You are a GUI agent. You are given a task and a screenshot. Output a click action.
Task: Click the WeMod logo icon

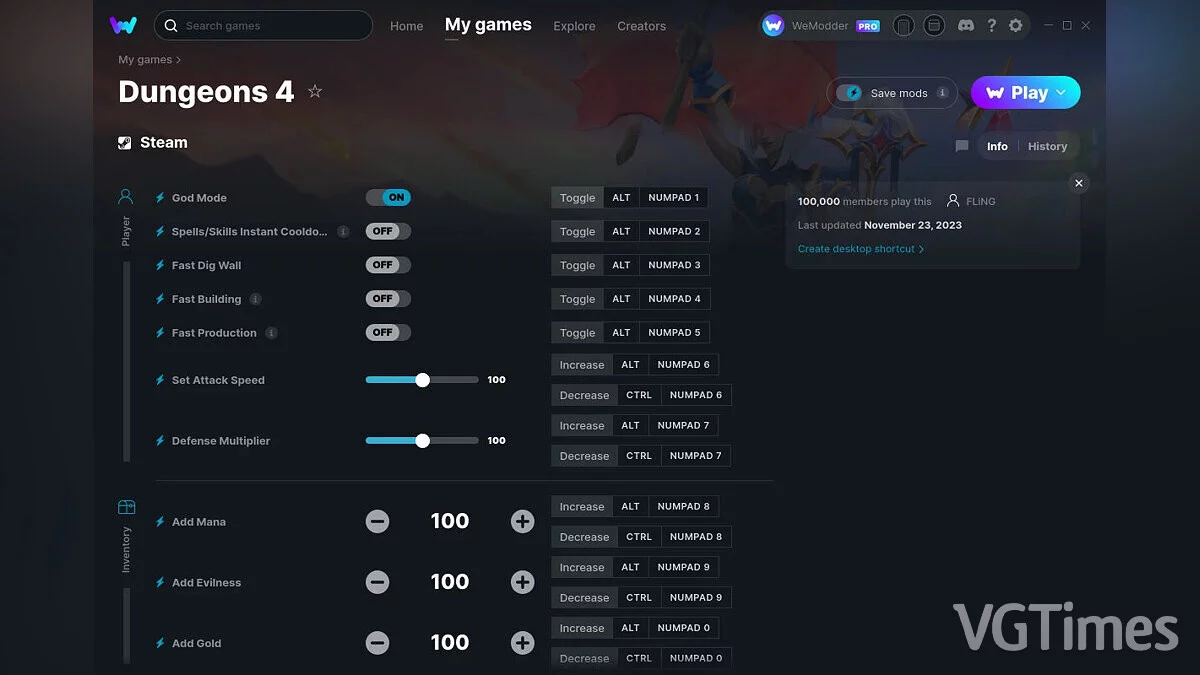[123, 25]
